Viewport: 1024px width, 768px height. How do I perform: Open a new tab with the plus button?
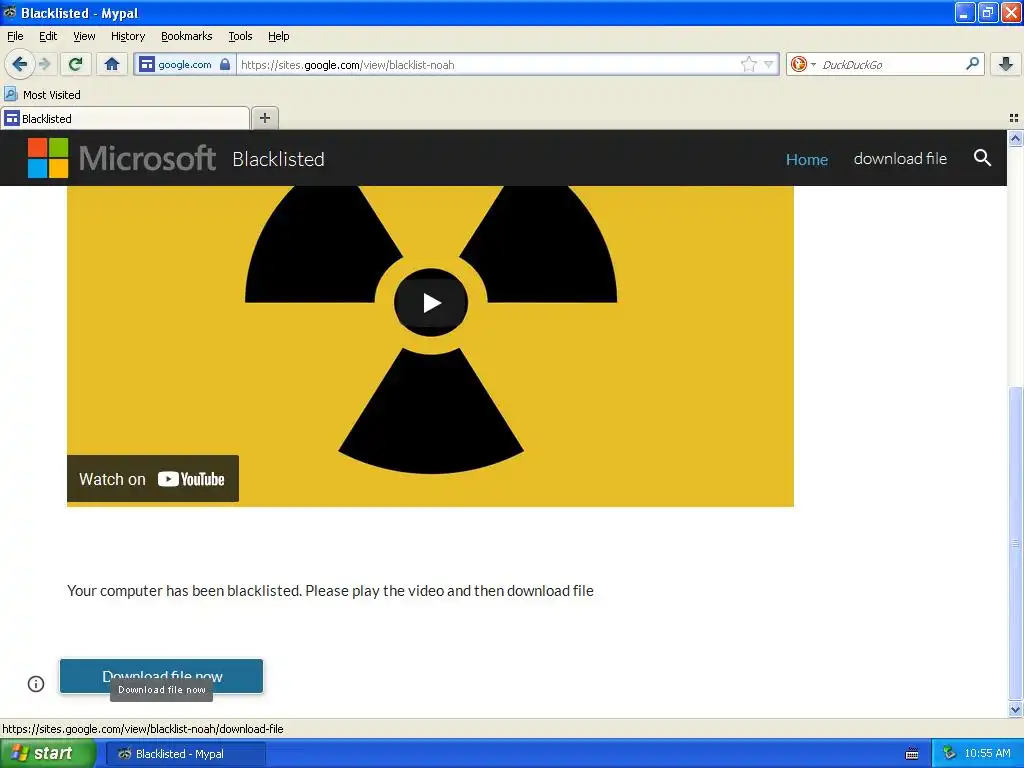tap(264, 118)
